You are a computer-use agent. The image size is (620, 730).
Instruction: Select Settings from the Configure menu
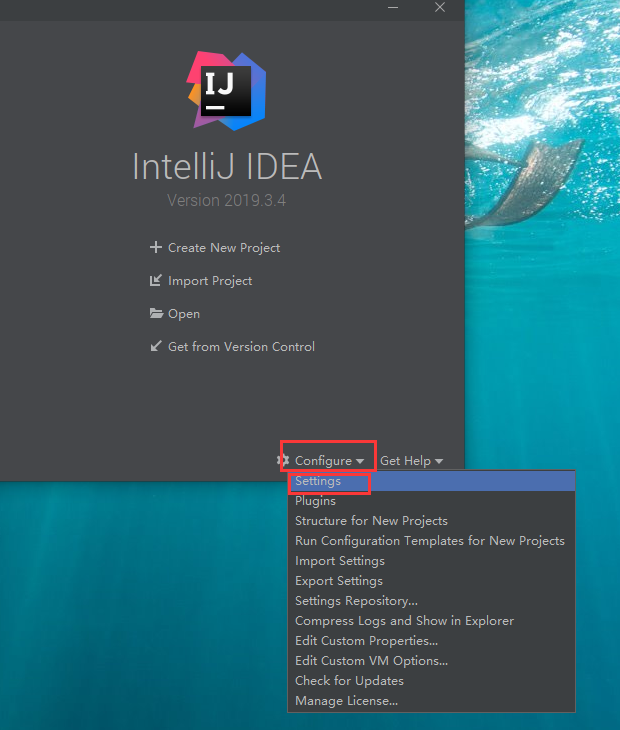tap(431, 481)
